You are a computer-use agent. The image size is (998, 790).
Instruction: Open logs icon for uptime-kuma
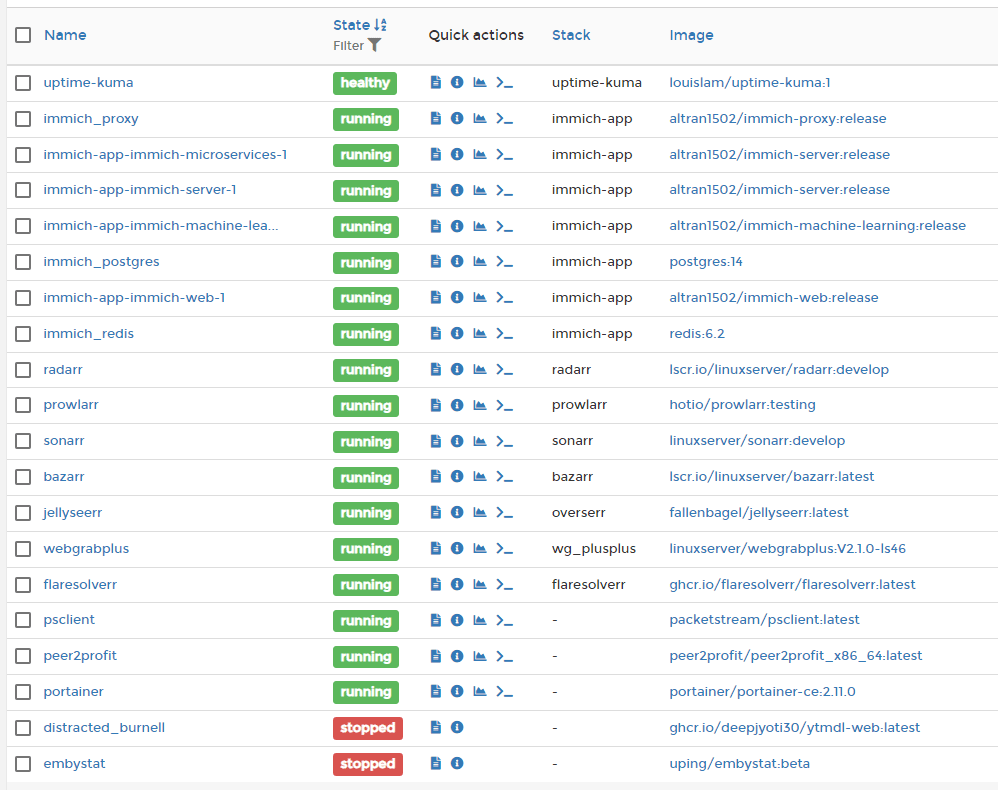[436, 82]
